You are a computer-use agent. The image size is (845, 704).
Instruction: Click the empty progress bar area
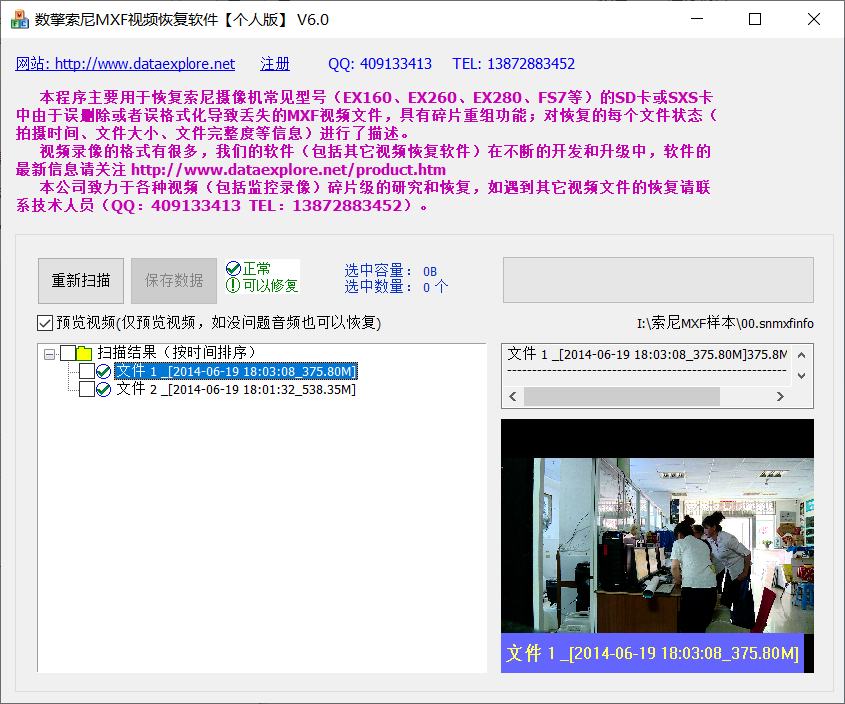click(658, 280)
